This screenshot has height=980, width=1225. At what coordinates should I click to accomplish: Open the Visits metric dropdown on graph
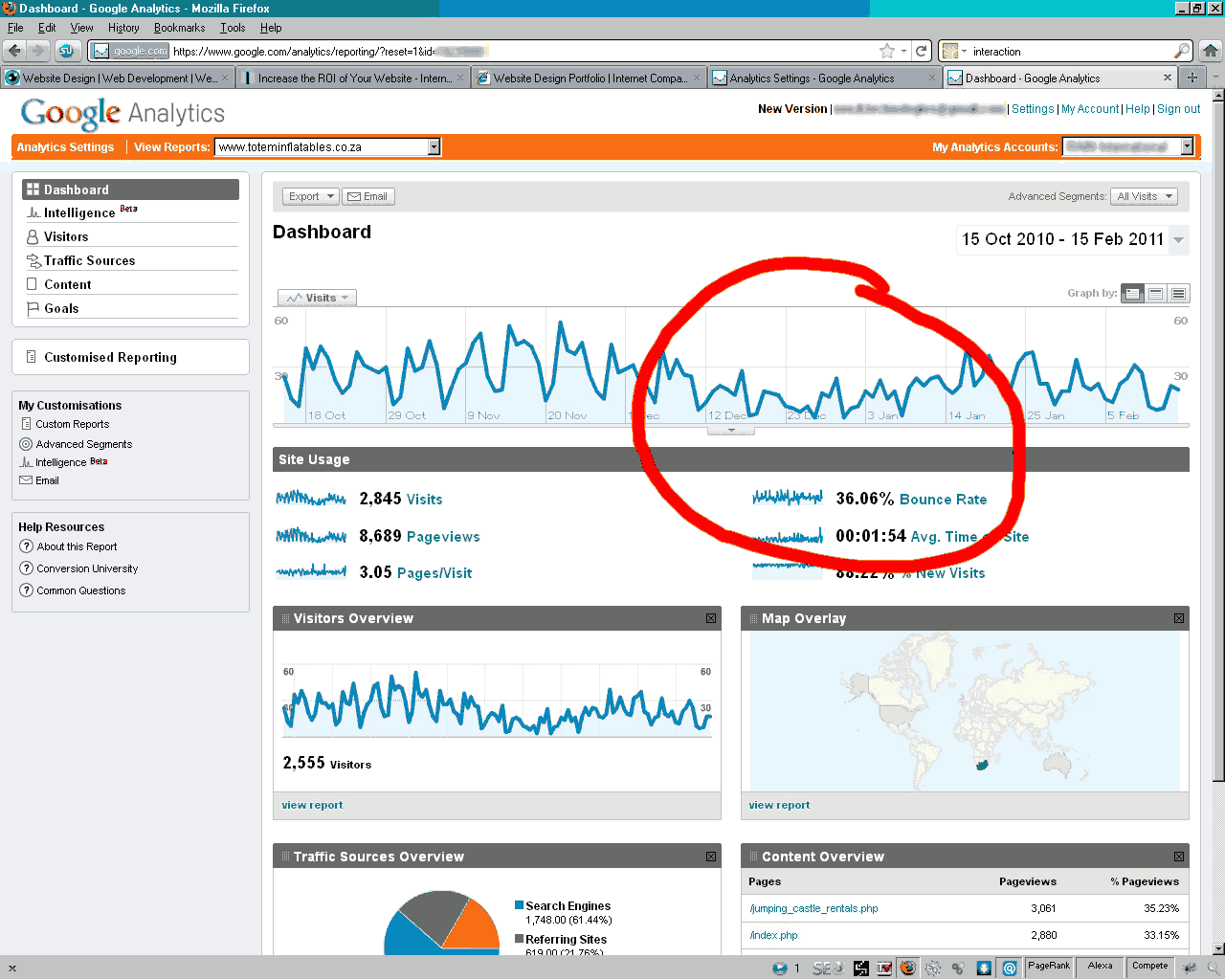pyautogui.click(x=317, y=298)
